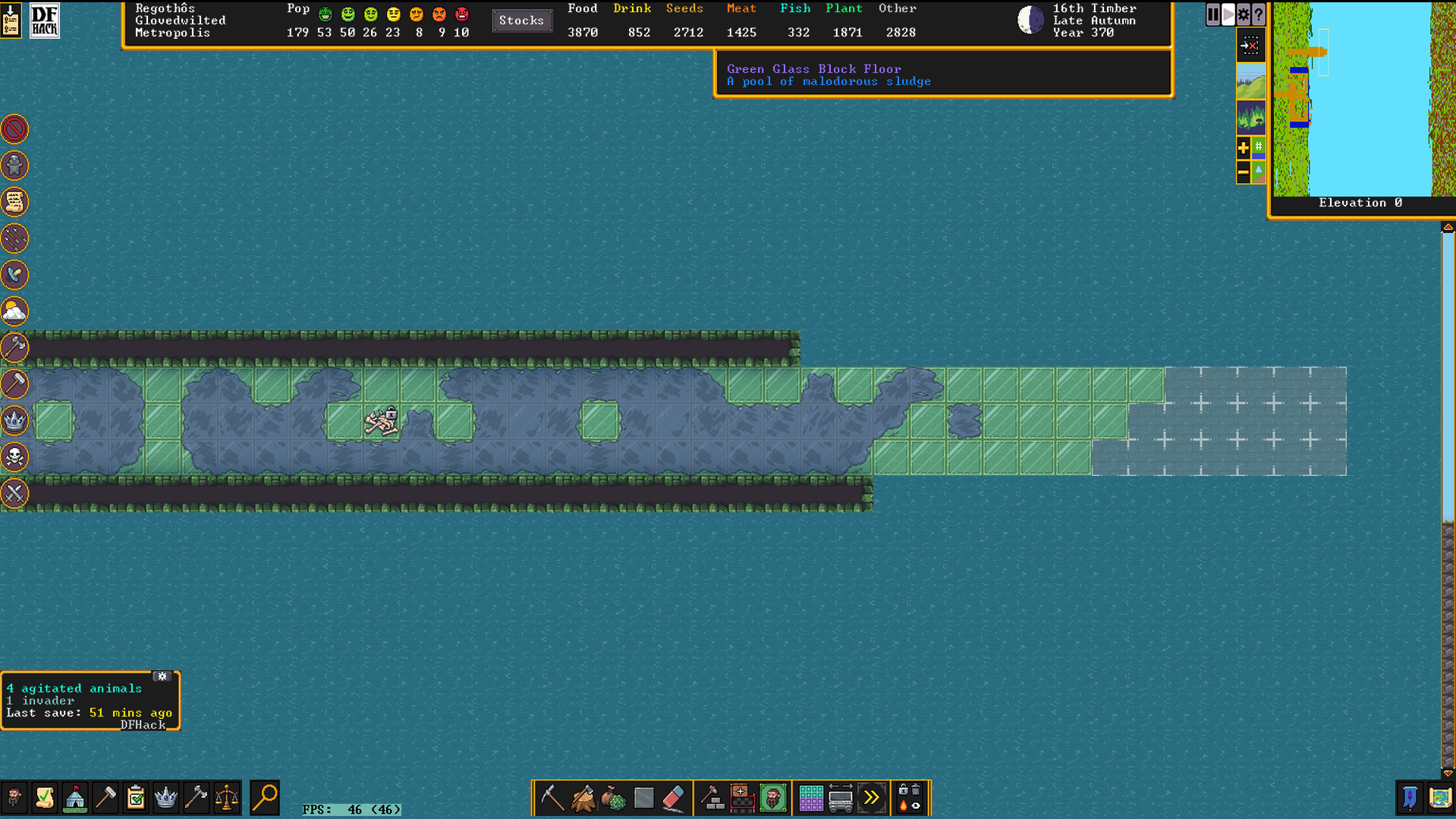Toggle the eye hide small icon
This screenshot has width=1456, height=819.
pos(916,805)
